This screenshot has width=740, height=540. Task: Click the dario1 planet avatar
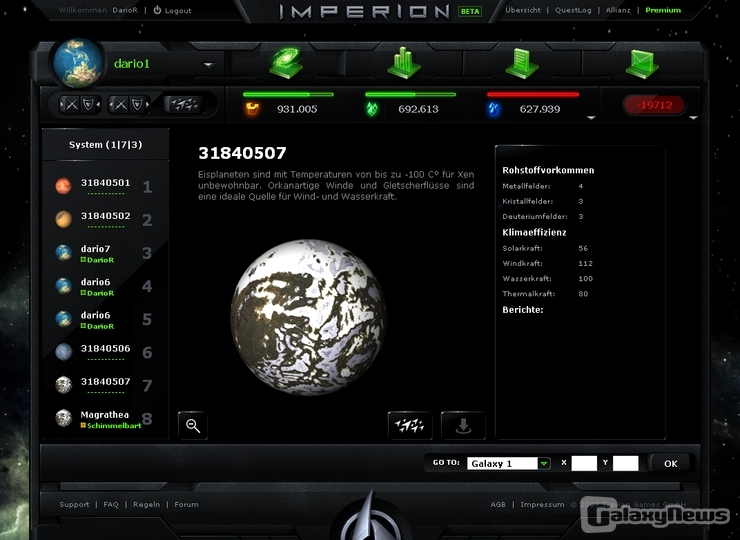(78, 63)
